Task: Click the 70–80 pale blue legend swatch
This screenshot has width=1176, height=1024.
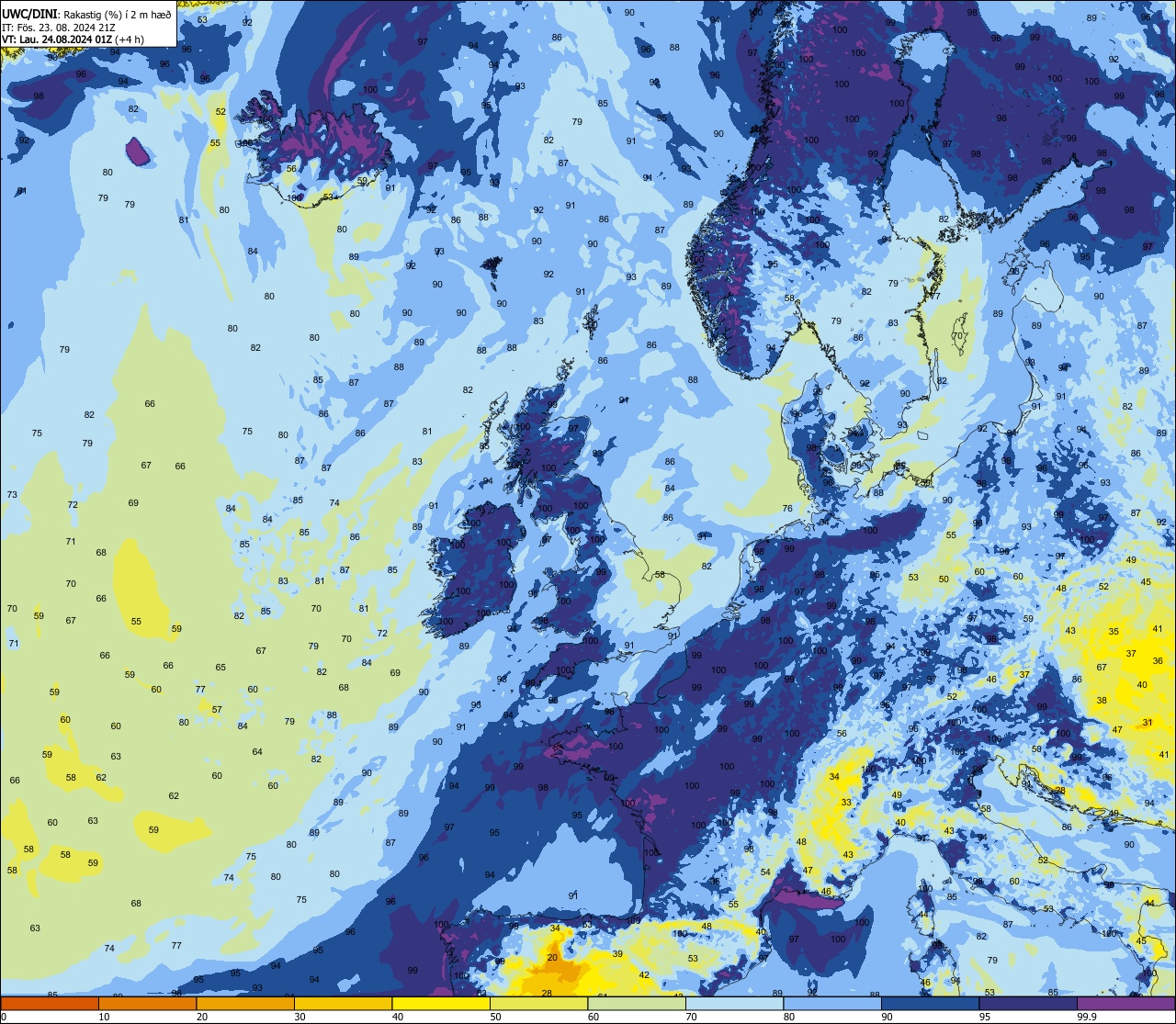Action: (x=734, y=1003)
